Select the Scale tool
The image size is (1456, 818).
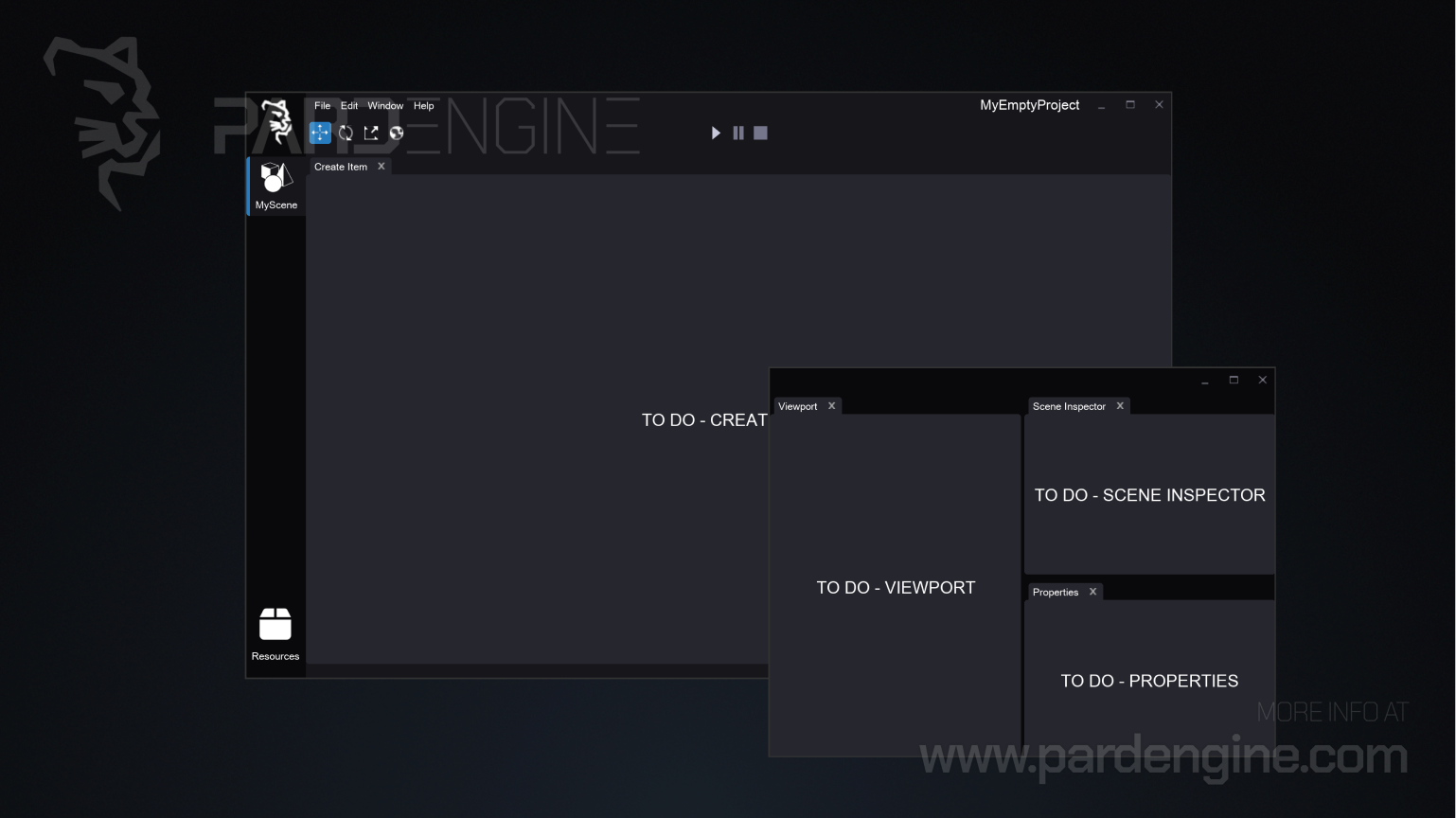coord(371,133)
